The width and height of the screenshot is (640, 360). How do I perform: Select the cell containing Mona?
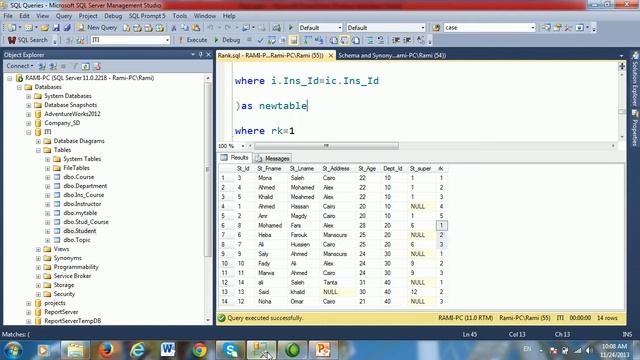(x=265, y=178)
